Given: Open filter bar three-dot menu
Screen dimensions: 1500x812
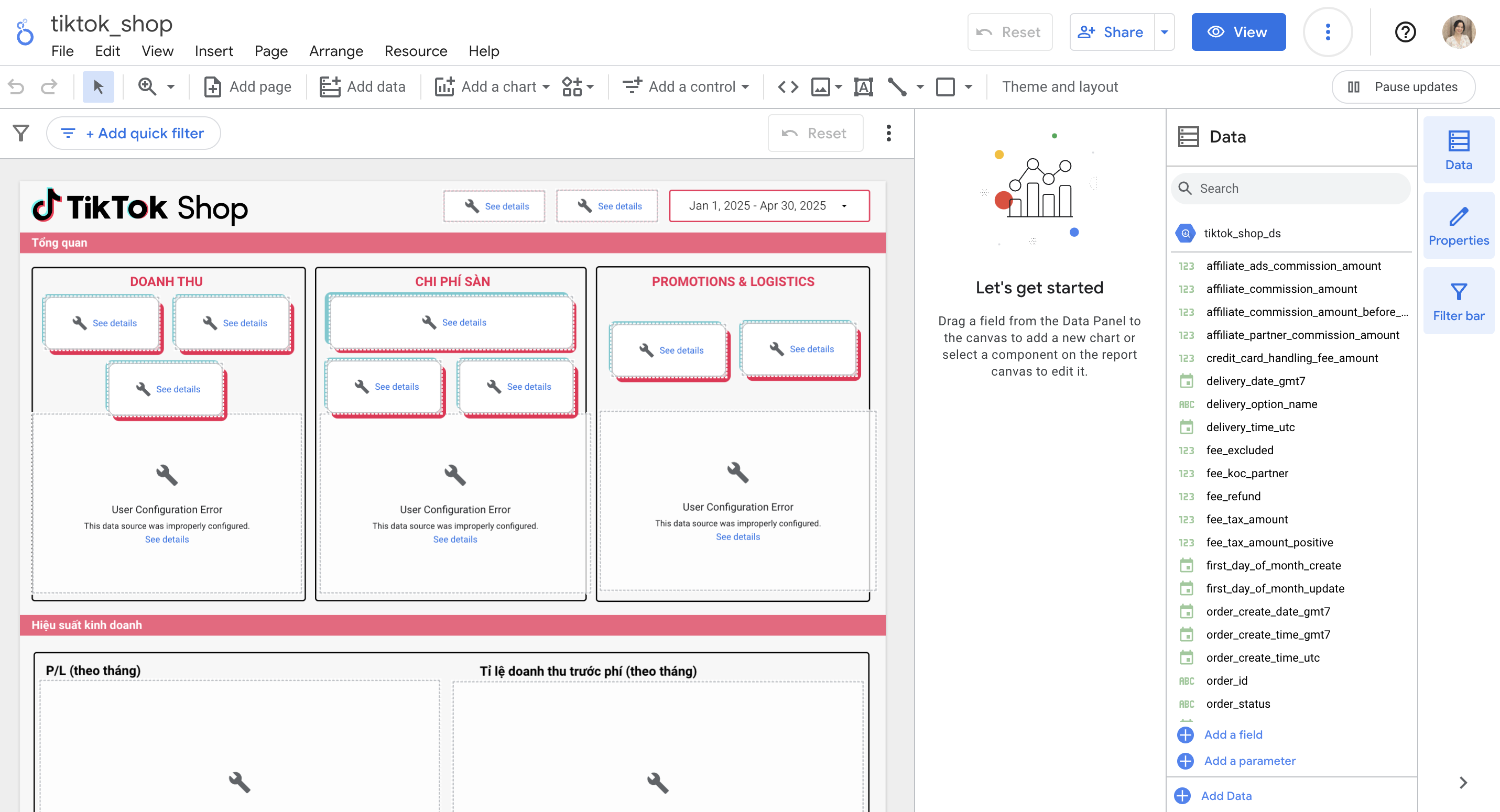Looking at the screenshot, I should tap(888, 133).
